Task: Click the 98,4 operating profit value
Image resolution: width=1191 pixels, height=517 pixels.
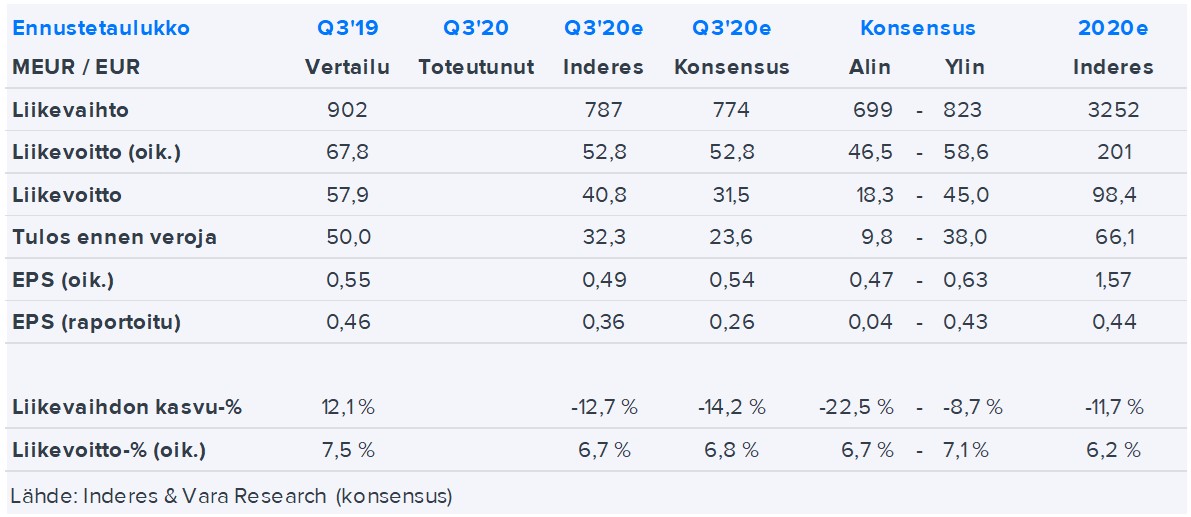Action: (x=1112, y=195)
